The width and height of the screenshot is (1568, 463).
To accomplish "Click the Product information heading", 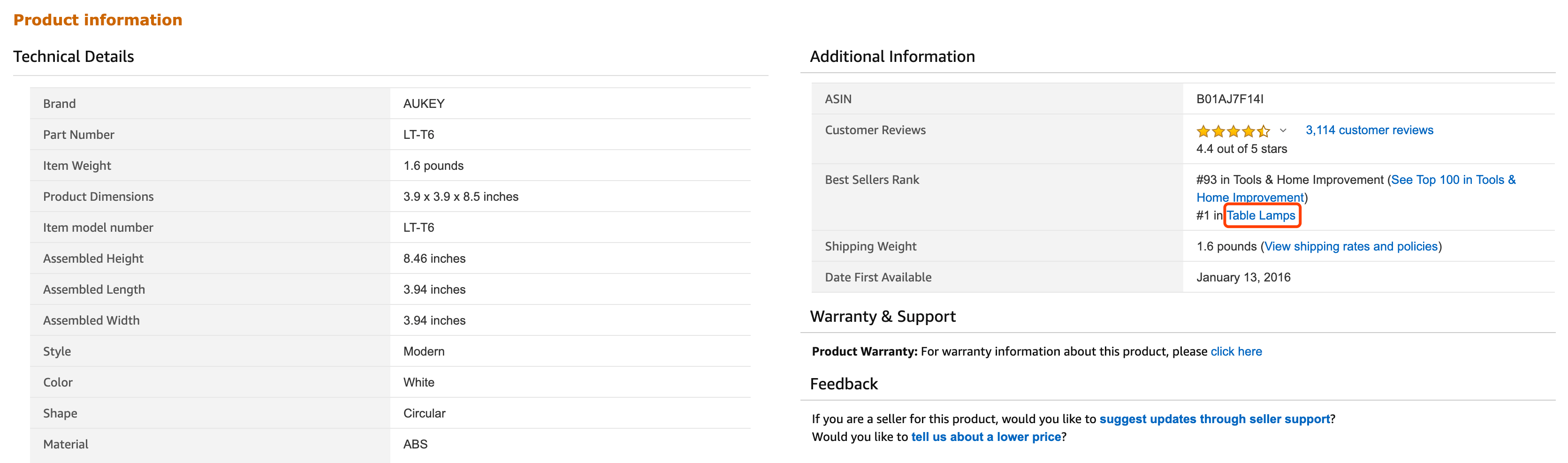I will tap(98, 20).
